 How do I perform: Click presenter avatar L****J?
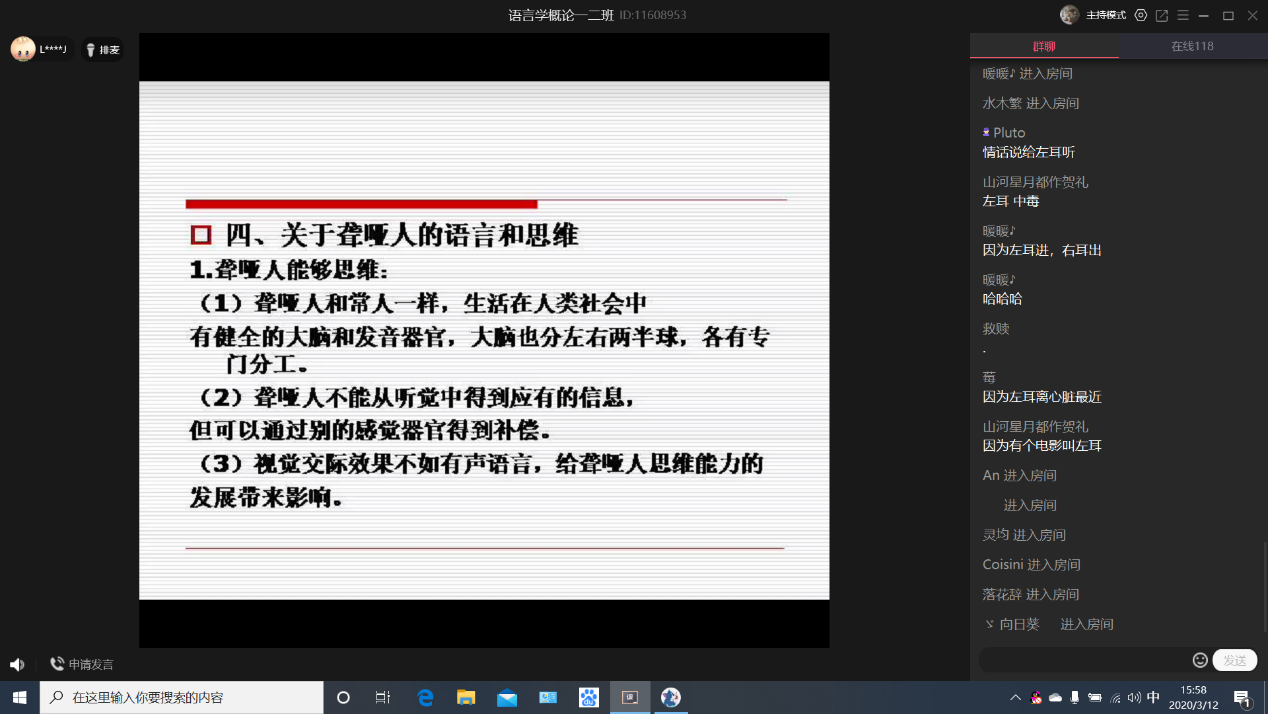(x=23, y=49)
